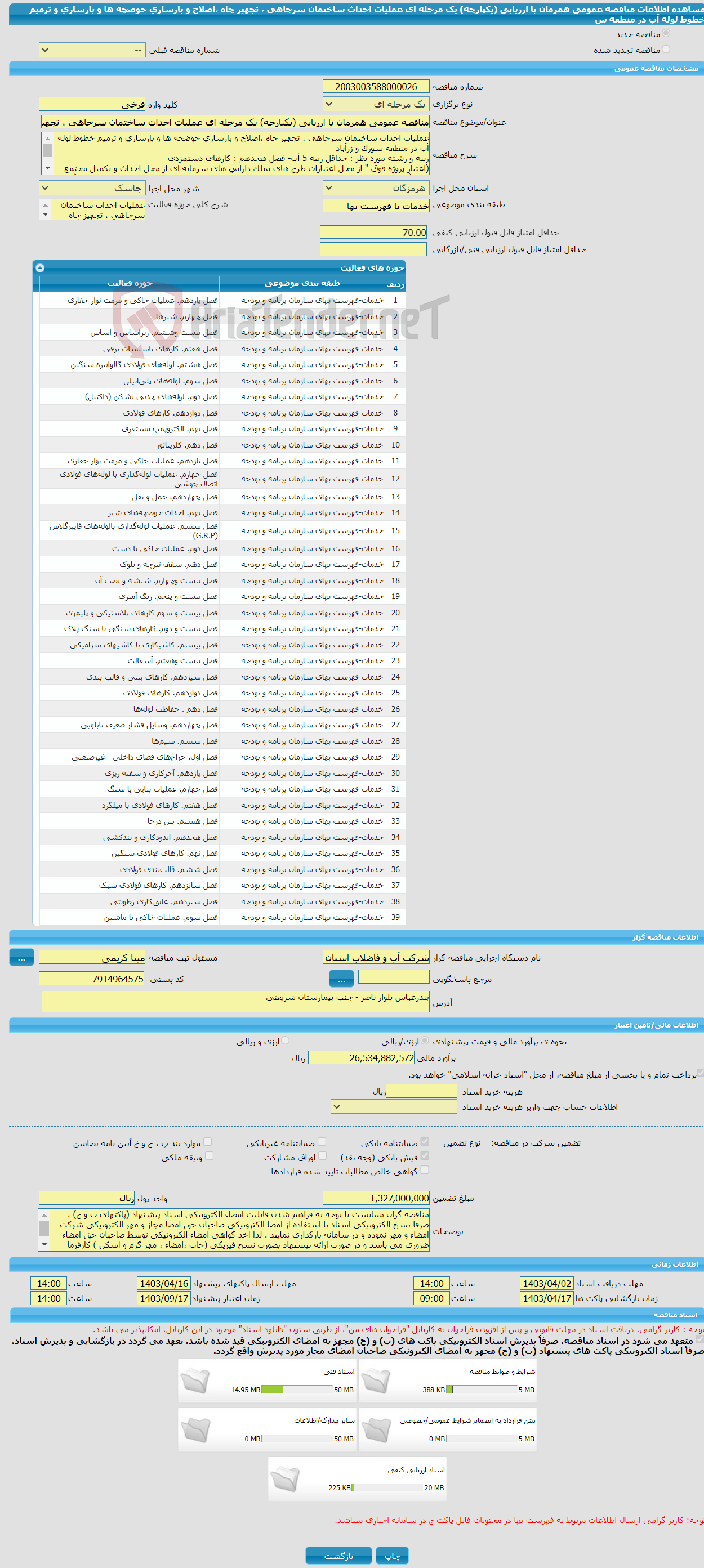Open the اطلاعات حساب جهت واریز dropdown
704x1568 pixels.
pos(394,1107)
